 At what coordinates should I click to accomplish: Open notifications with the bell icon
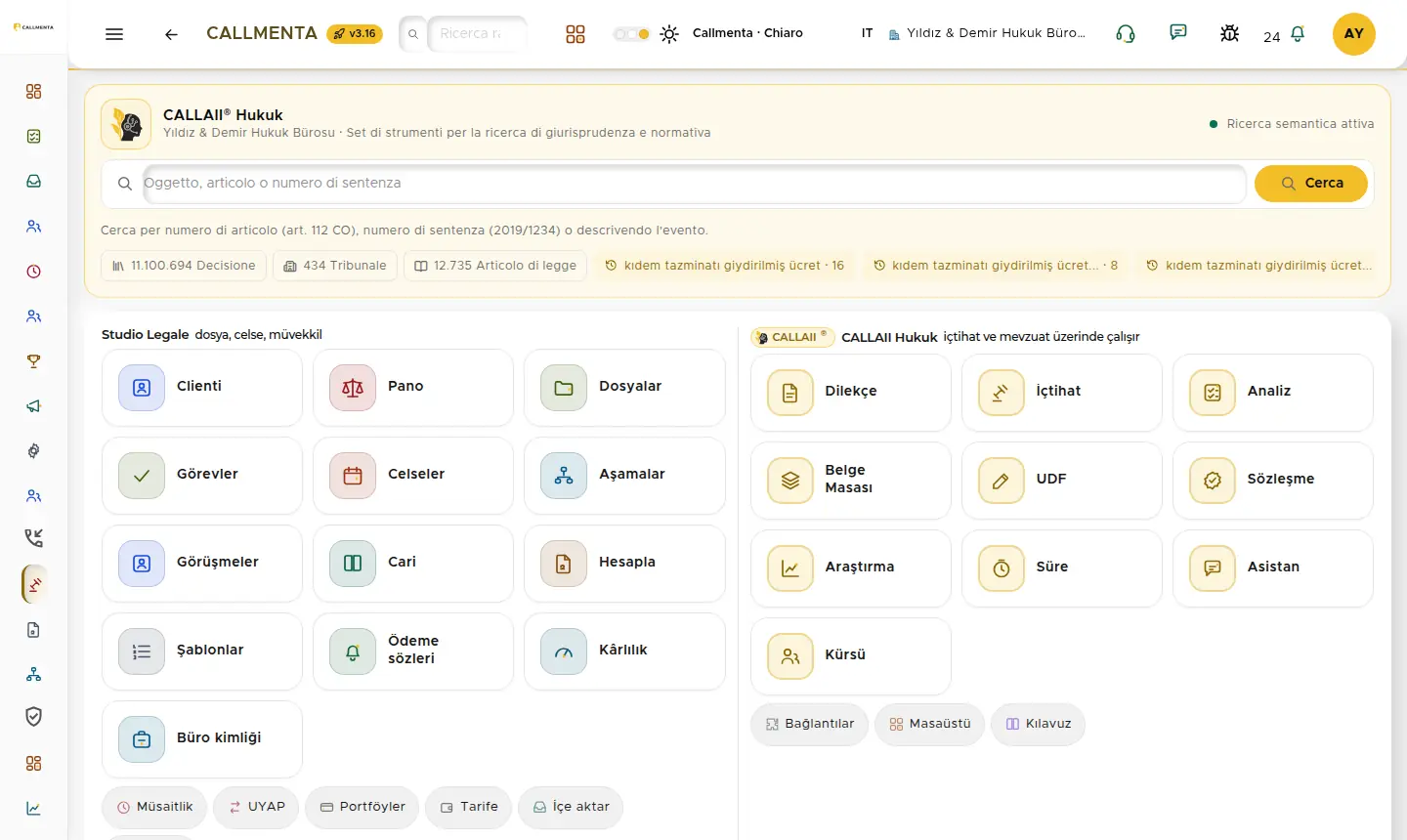(1298, 34)
